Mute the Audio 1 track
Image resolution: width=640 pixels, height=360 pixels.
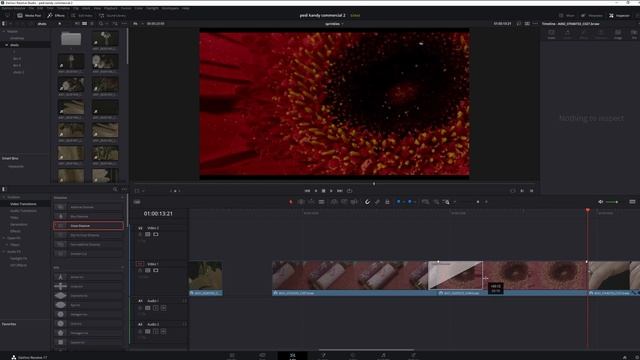[163, 308]
